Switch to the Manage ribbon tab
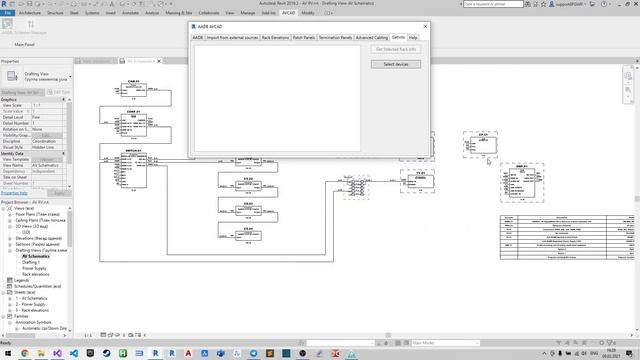This screenshot has width=640, height=360. coord(247,13)
